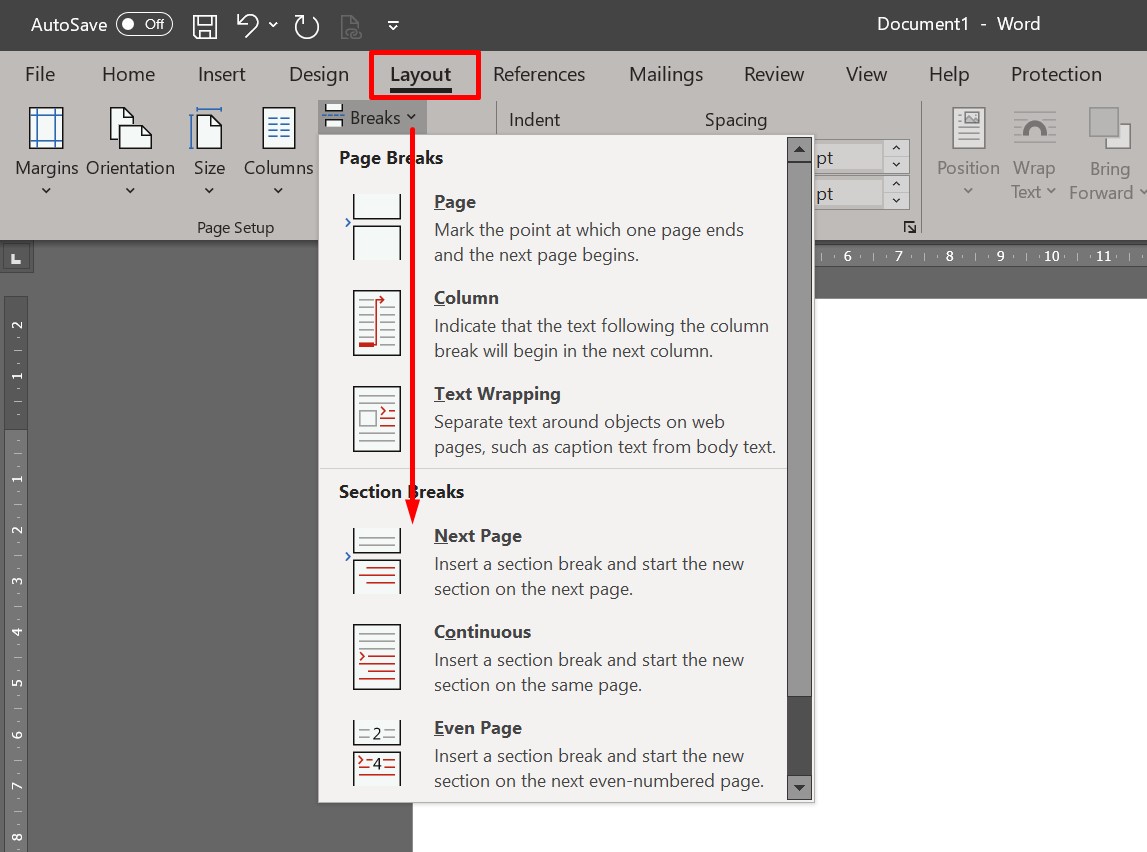Switch to the Review tab

[x=774, y=74]
